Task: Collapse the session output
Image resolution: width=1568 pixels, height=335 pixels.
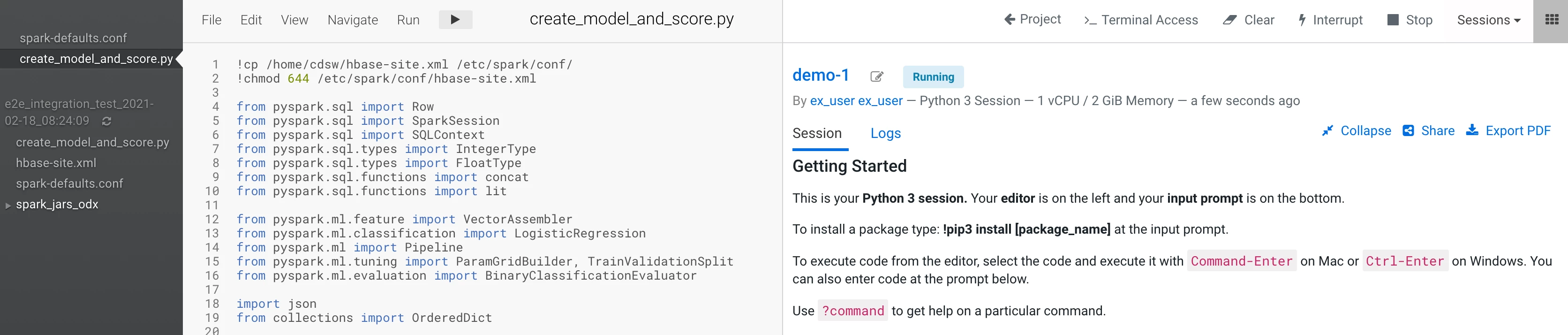Action: pyautogui.click(x=1356, y=131)
